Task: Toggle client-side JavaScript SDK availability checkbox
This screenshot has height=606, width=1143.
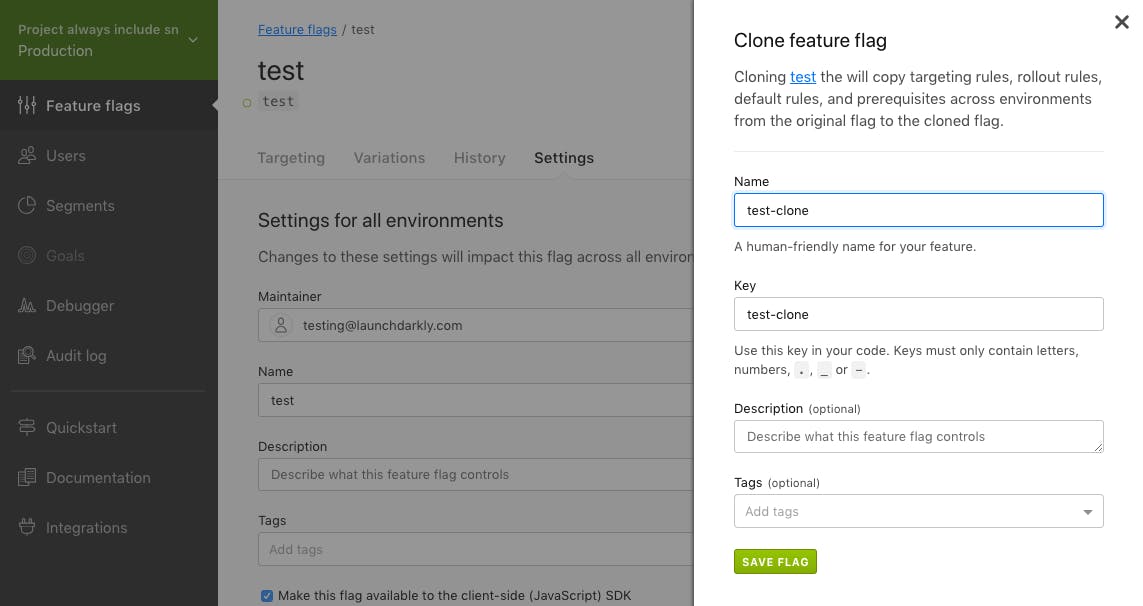Action: 267,596
